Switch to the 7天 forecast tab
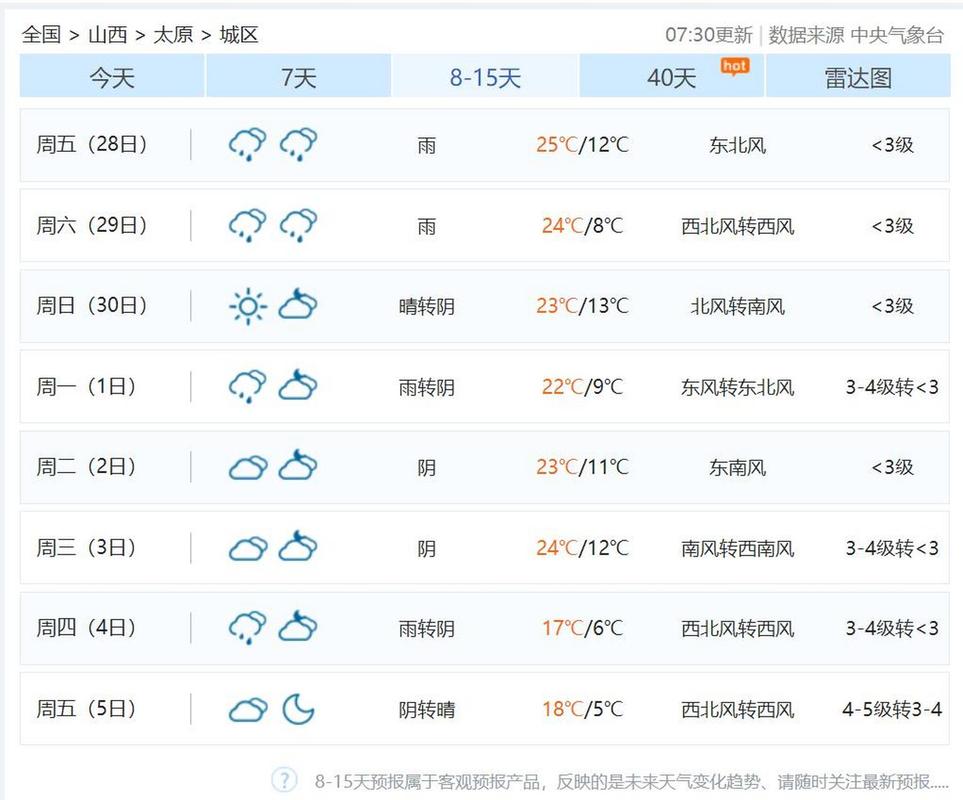This screenshot has height=800, width=963. click(298, 76)
